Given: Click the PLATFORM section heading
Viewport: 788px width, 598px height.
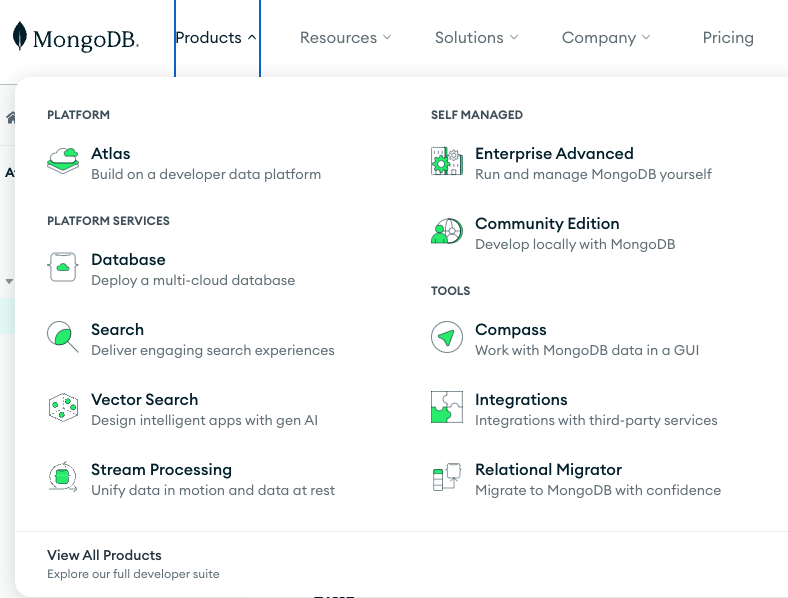Looking at the screenshot, I should coord(78,115).
